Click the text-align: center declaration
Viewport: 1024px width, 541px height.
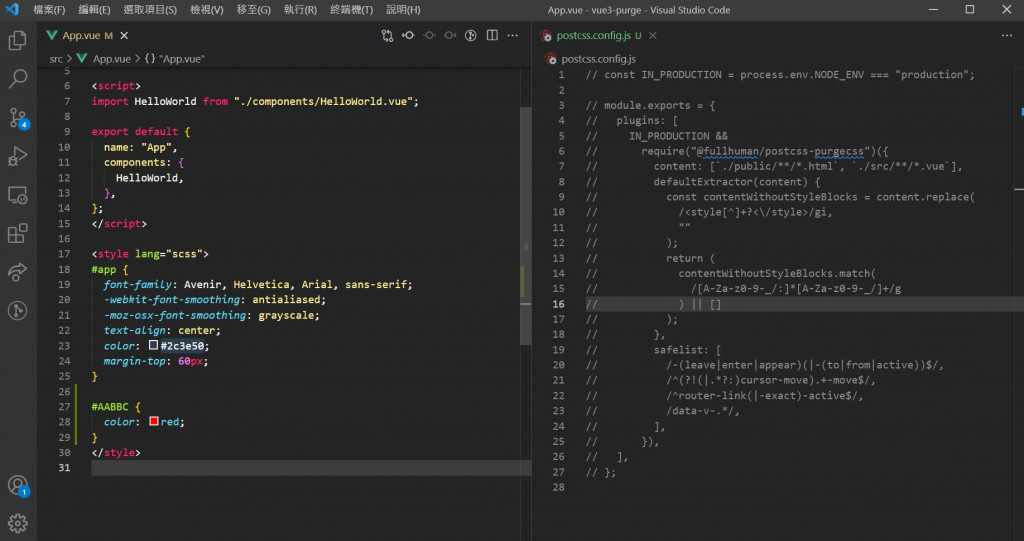162,330
